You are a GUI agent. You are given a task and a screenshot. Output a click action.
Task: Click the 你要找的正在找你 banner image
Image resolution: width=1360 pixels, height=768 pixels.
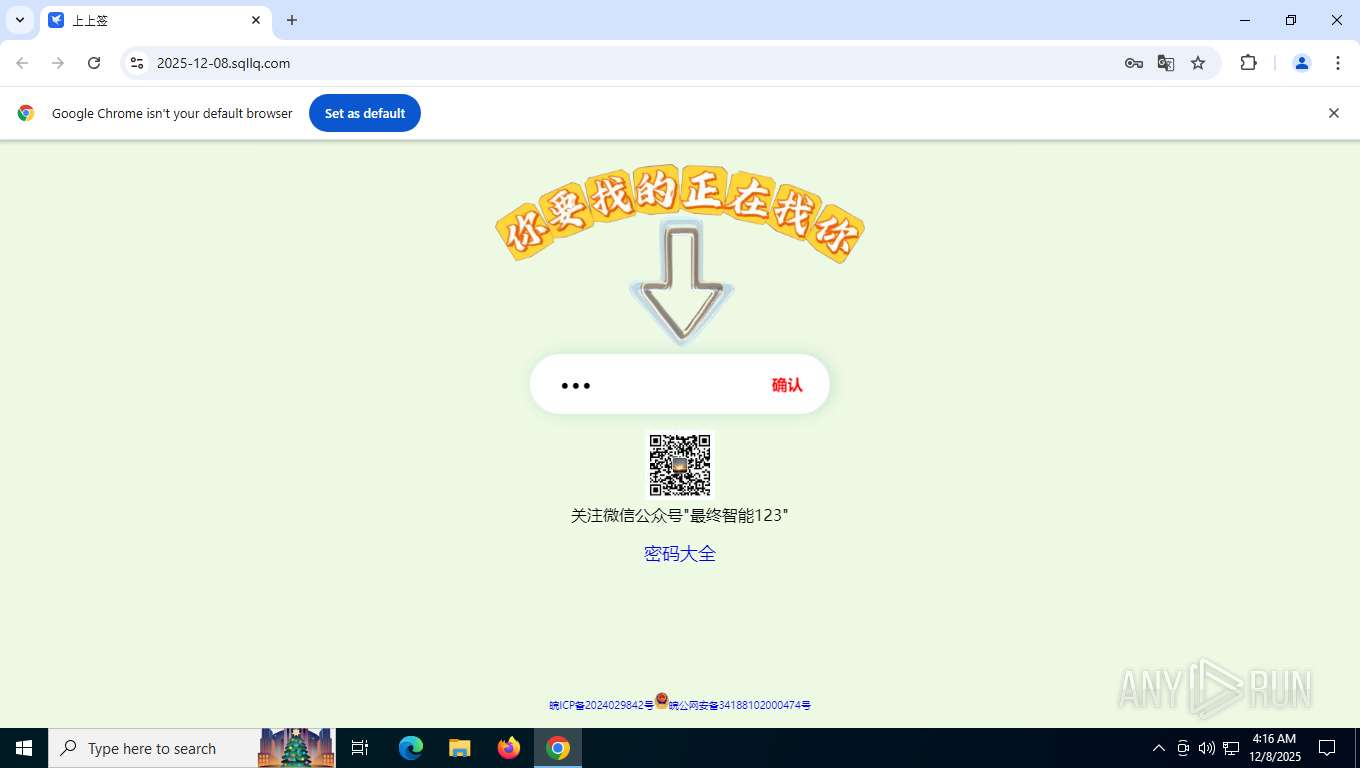point(680,213)
